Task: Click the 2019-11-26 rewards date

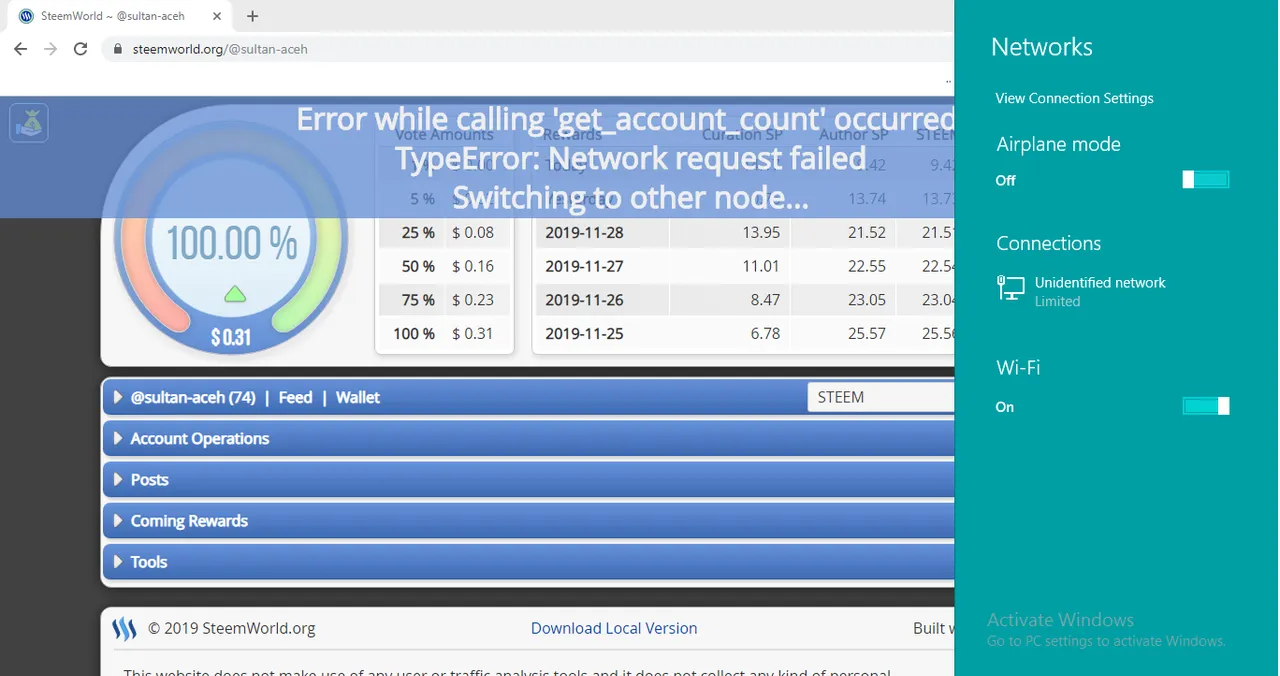Action: (x=584, y=300)
